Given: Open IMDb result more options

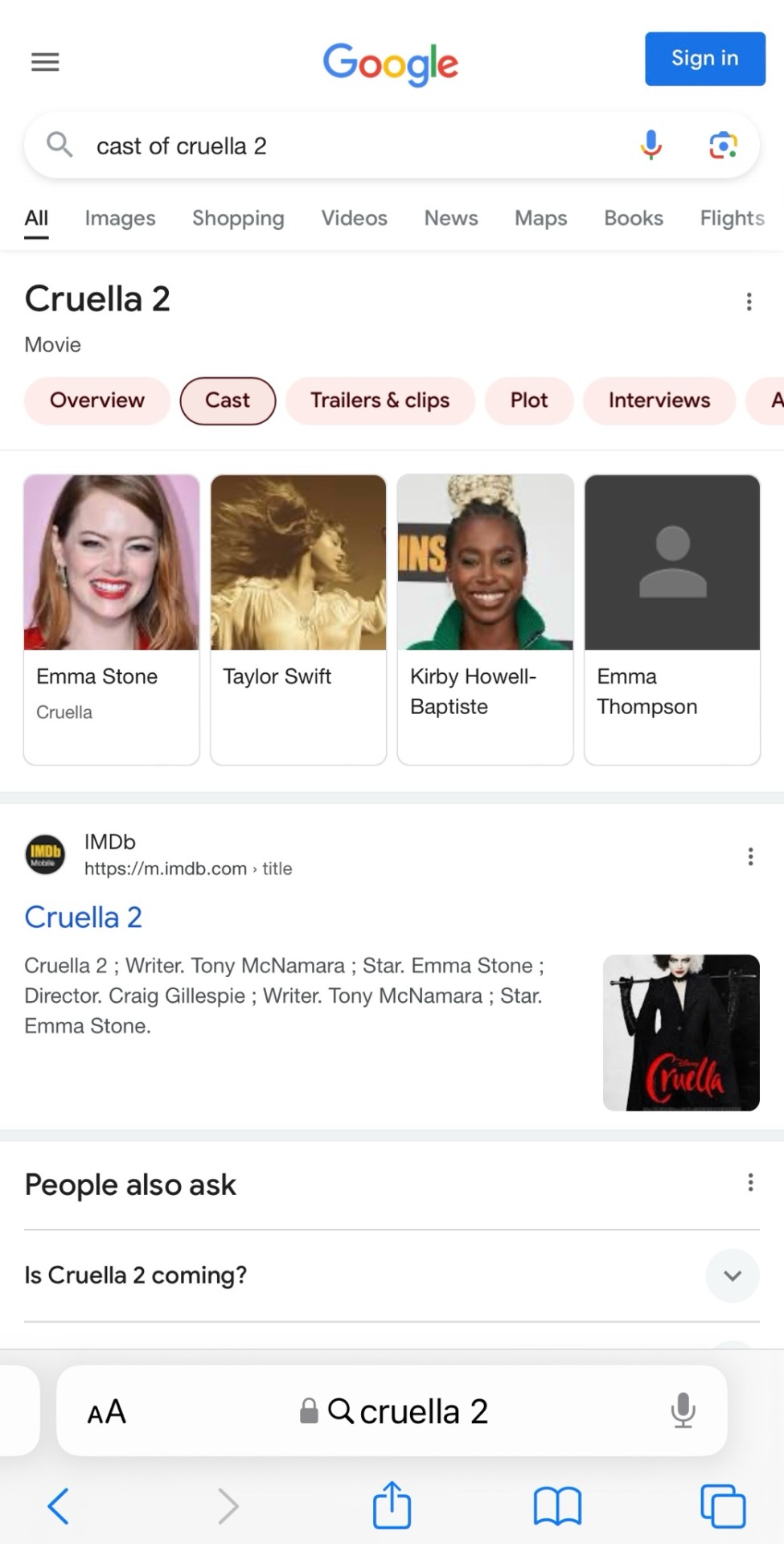Looking at the screenshot, I should pos(750,856).
